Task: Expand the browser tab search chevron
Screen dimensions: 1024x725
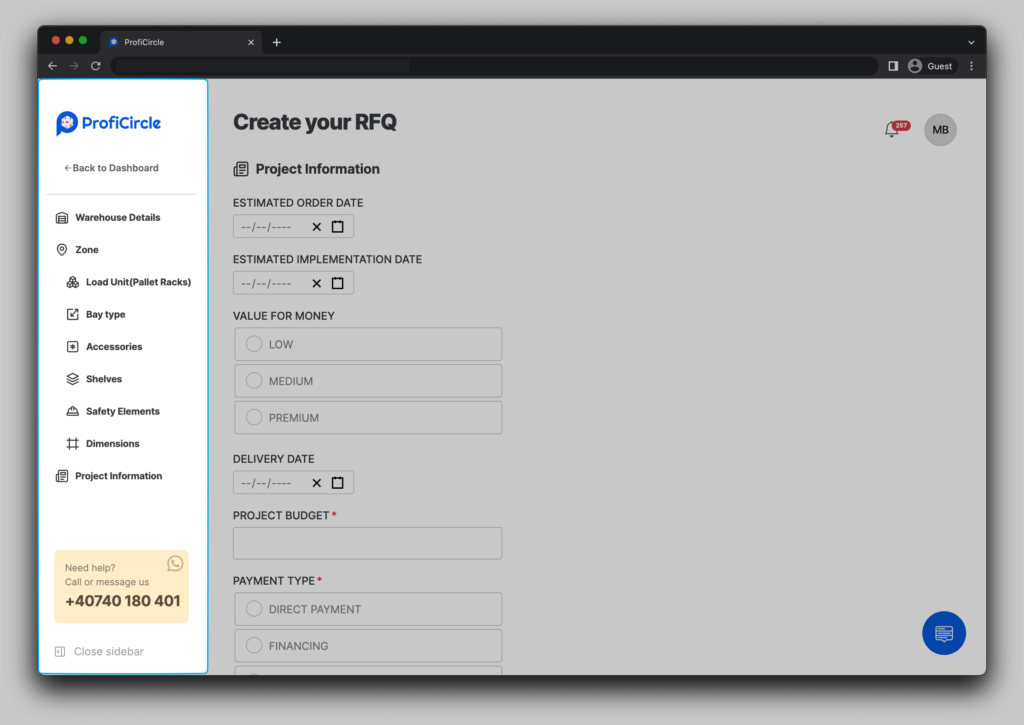Action: (x=971, y=42)
